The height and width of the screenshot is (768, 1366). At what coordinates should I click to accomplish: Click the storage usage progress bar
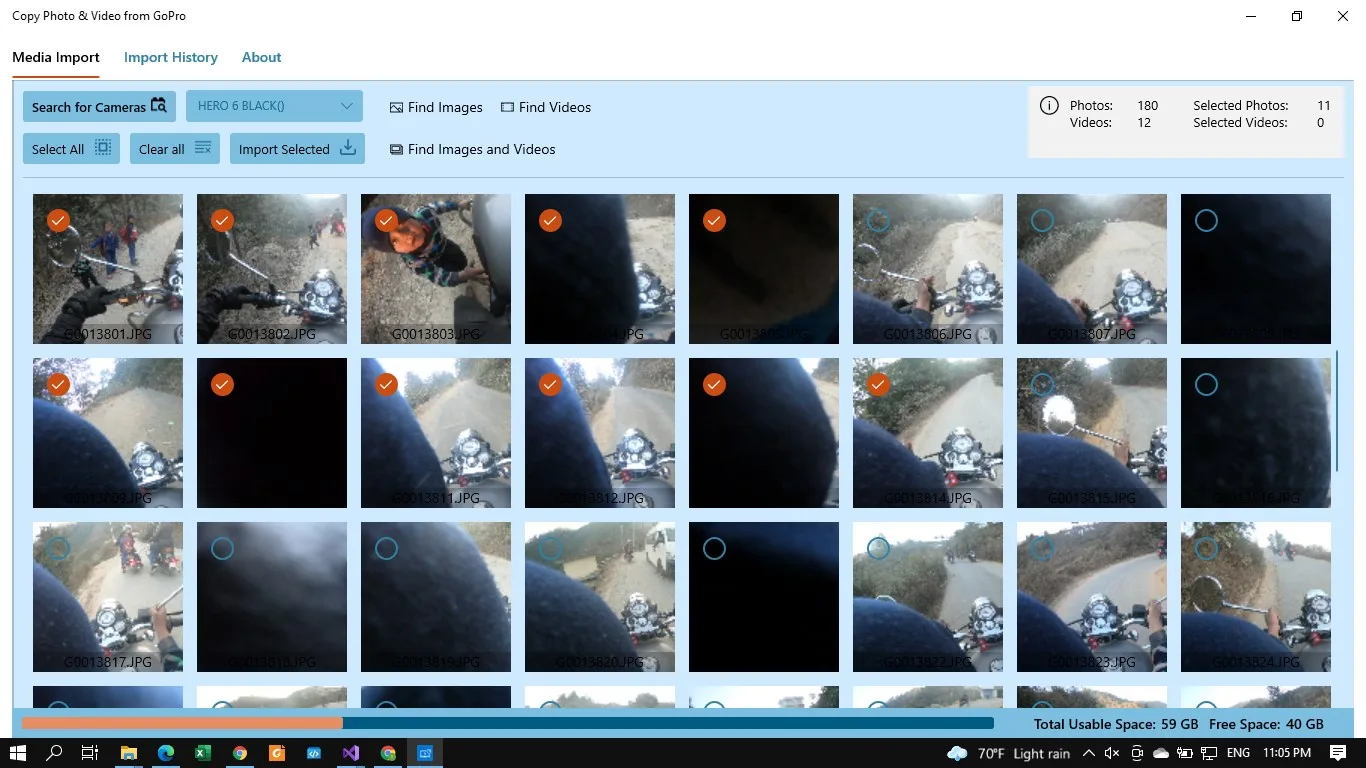click(x=508, y=723)
